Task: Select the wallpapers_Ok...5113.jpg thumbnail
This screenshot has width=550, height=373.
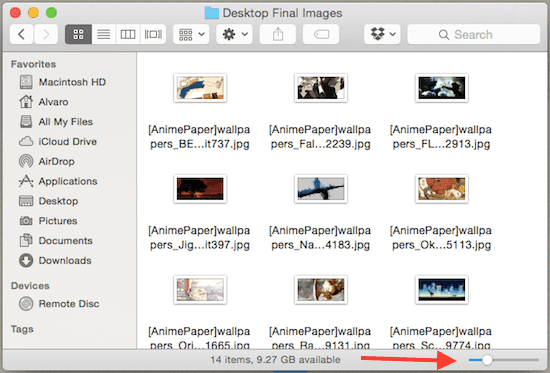Action: (442, 189)
